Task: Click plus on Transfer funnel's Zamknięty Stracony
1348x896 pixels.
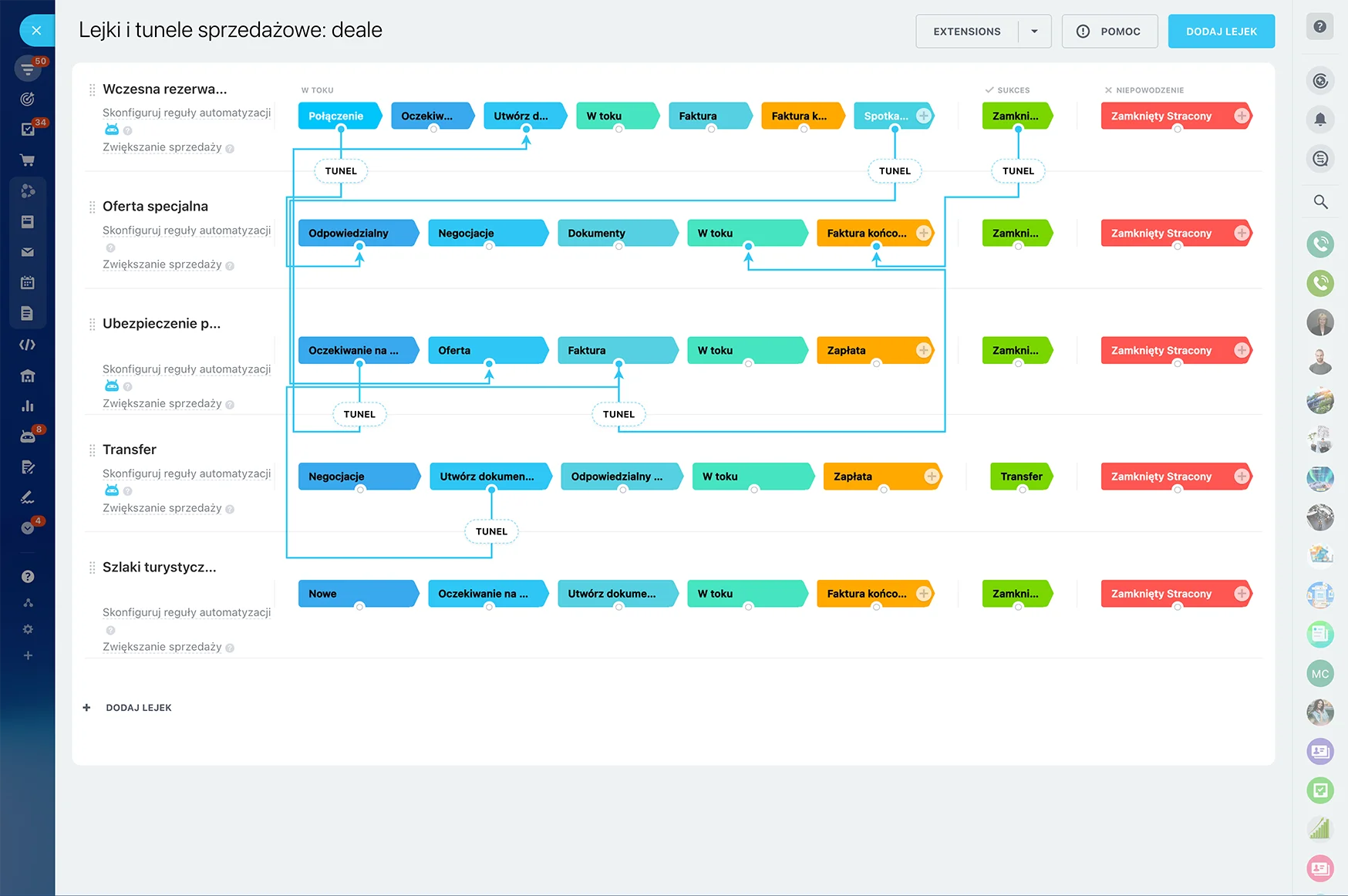Action: (x=1241, y=477)
